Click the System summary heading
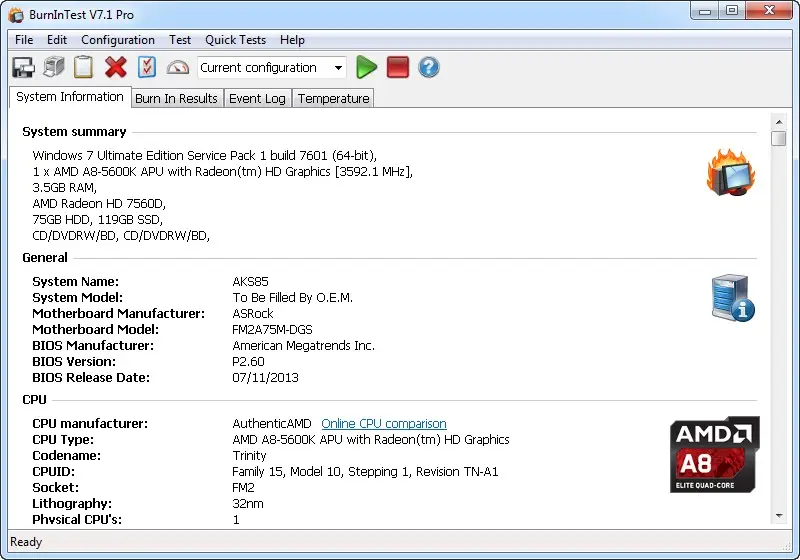 click(74, 132)
